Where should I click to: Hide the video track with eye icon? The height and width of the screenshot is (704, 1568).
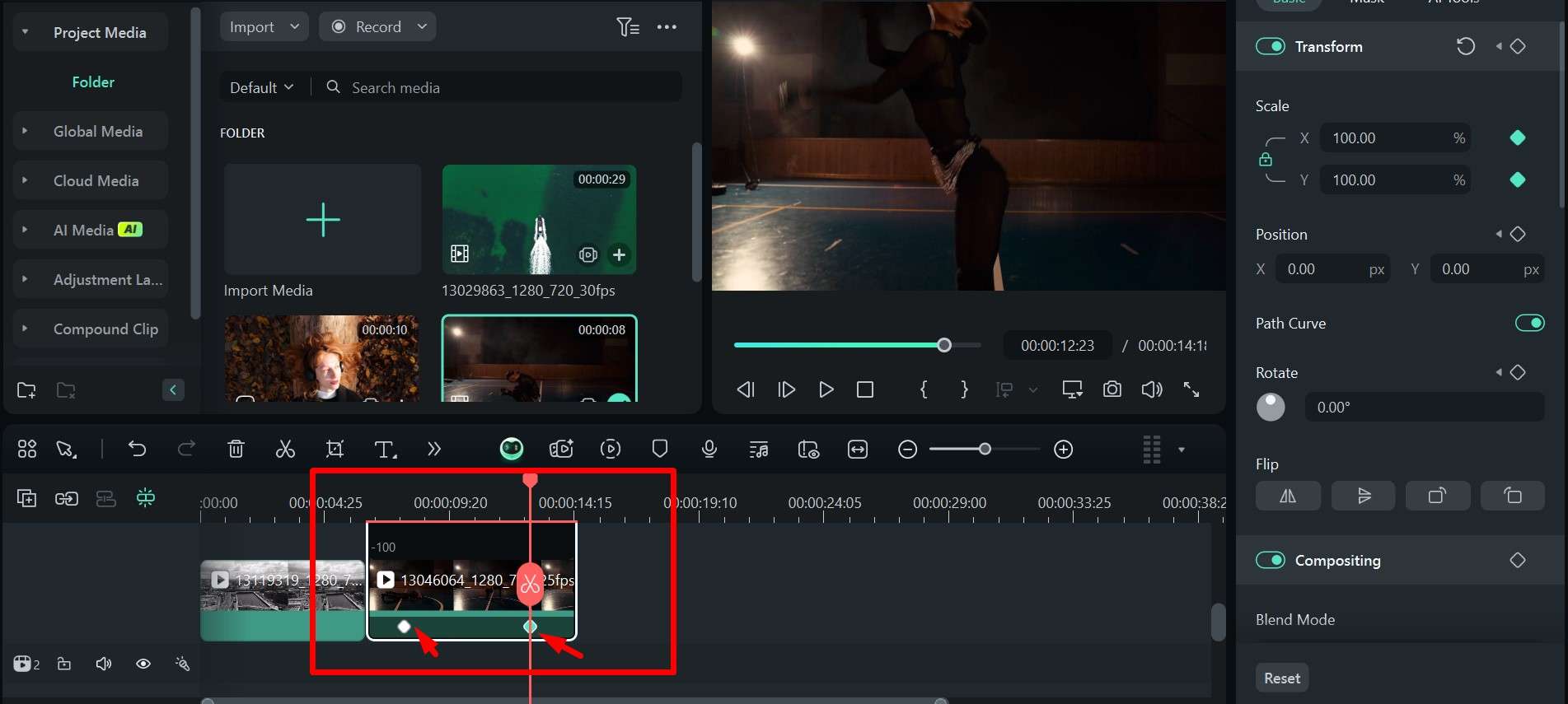(143, 664)
